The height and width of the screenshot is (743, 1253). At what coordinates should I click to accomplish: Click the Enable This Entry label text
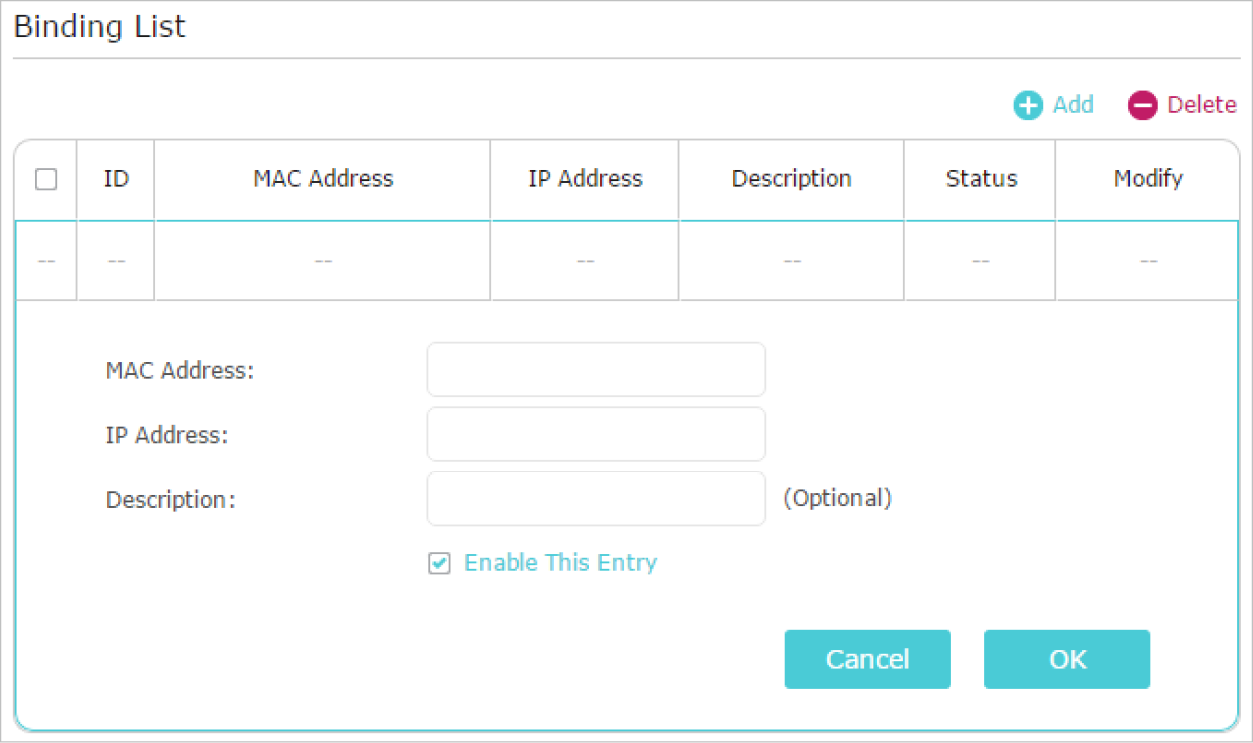(x=560, y=562)
